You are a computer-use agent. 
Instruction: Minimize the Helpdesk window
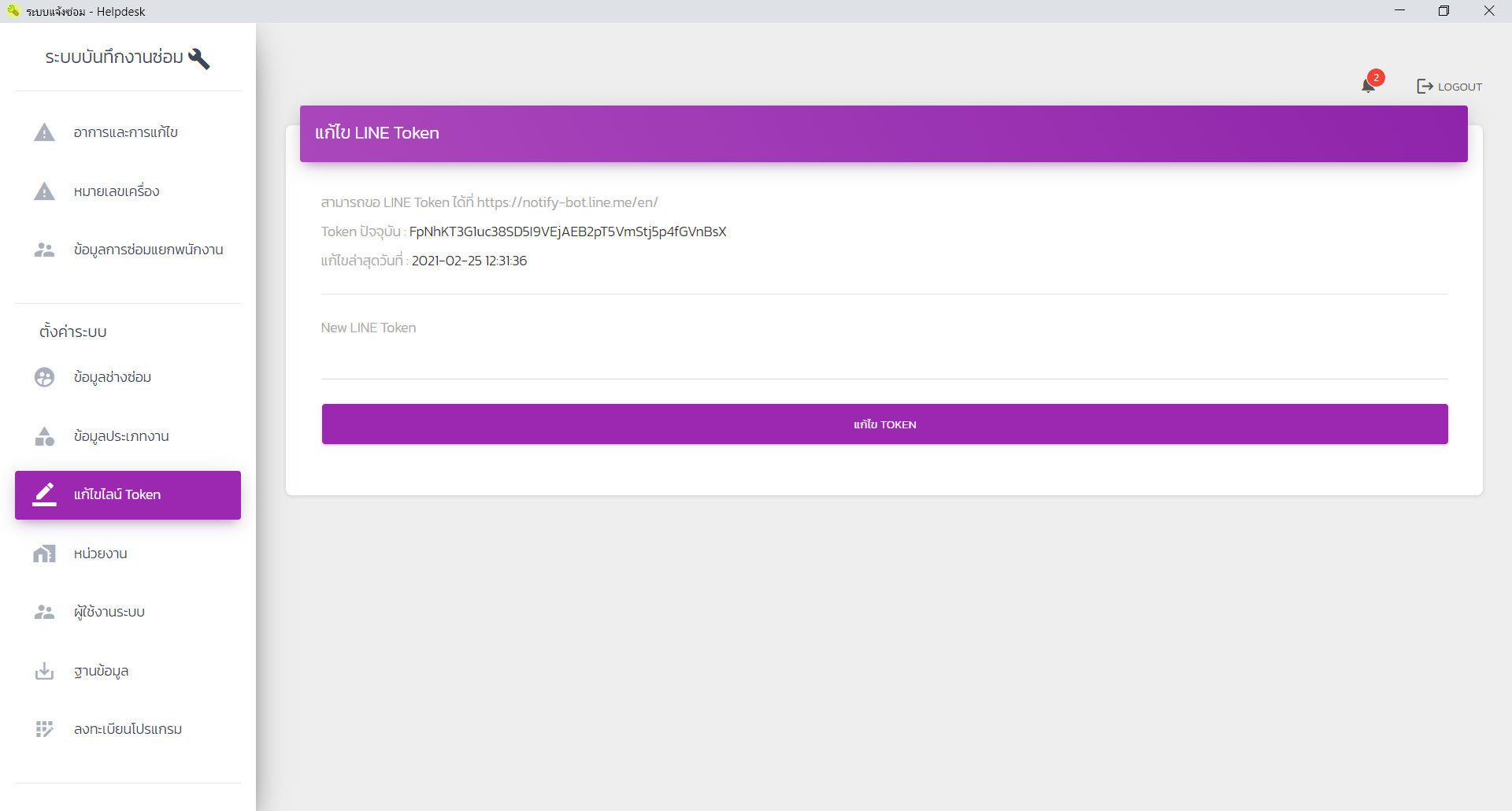point(1399,11)
